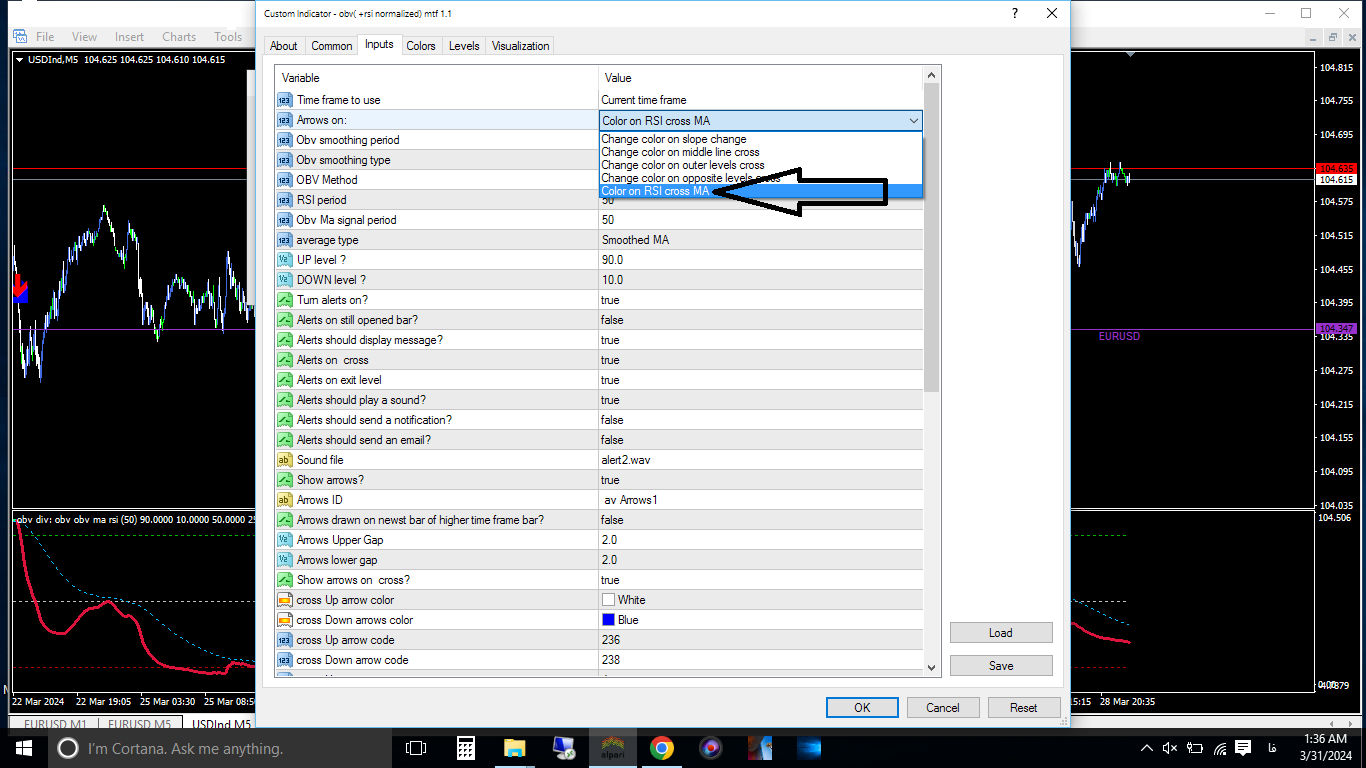Click the icon beside 'DOWN level ?' row
This screenshot has height=768, width=1366.
coord(284,280)
